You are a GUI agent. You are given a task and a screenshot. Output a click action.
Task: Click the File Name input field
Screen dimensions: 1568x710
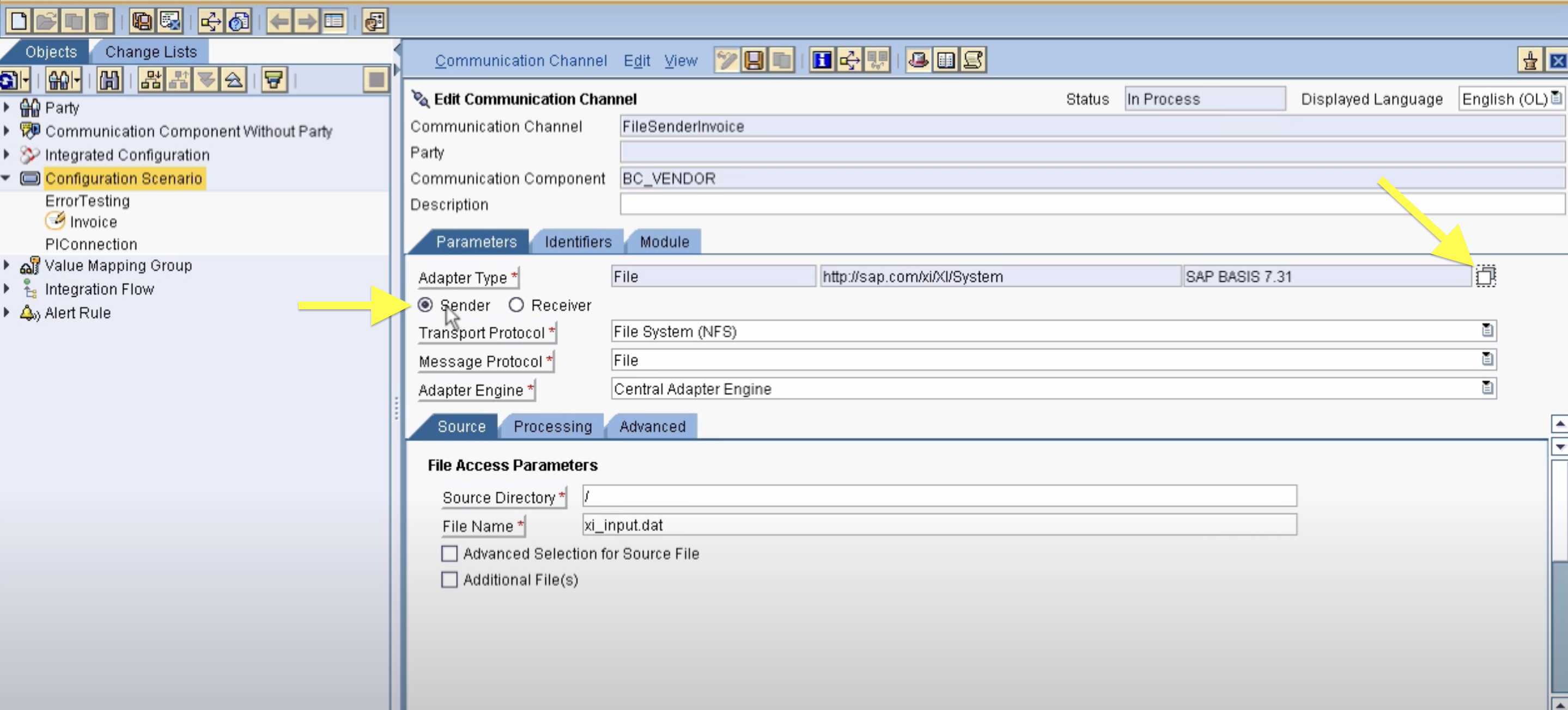click(939, 525)
